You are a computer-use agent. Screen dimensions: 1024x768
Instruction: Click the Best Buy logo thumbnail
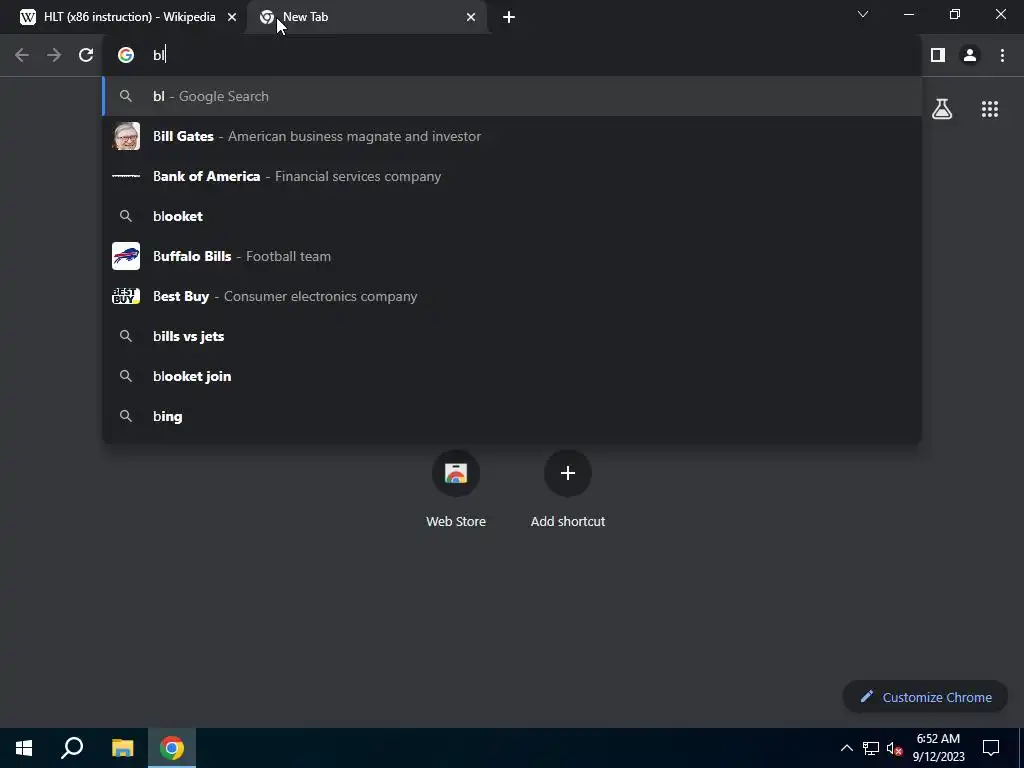(x=126, y=296)
